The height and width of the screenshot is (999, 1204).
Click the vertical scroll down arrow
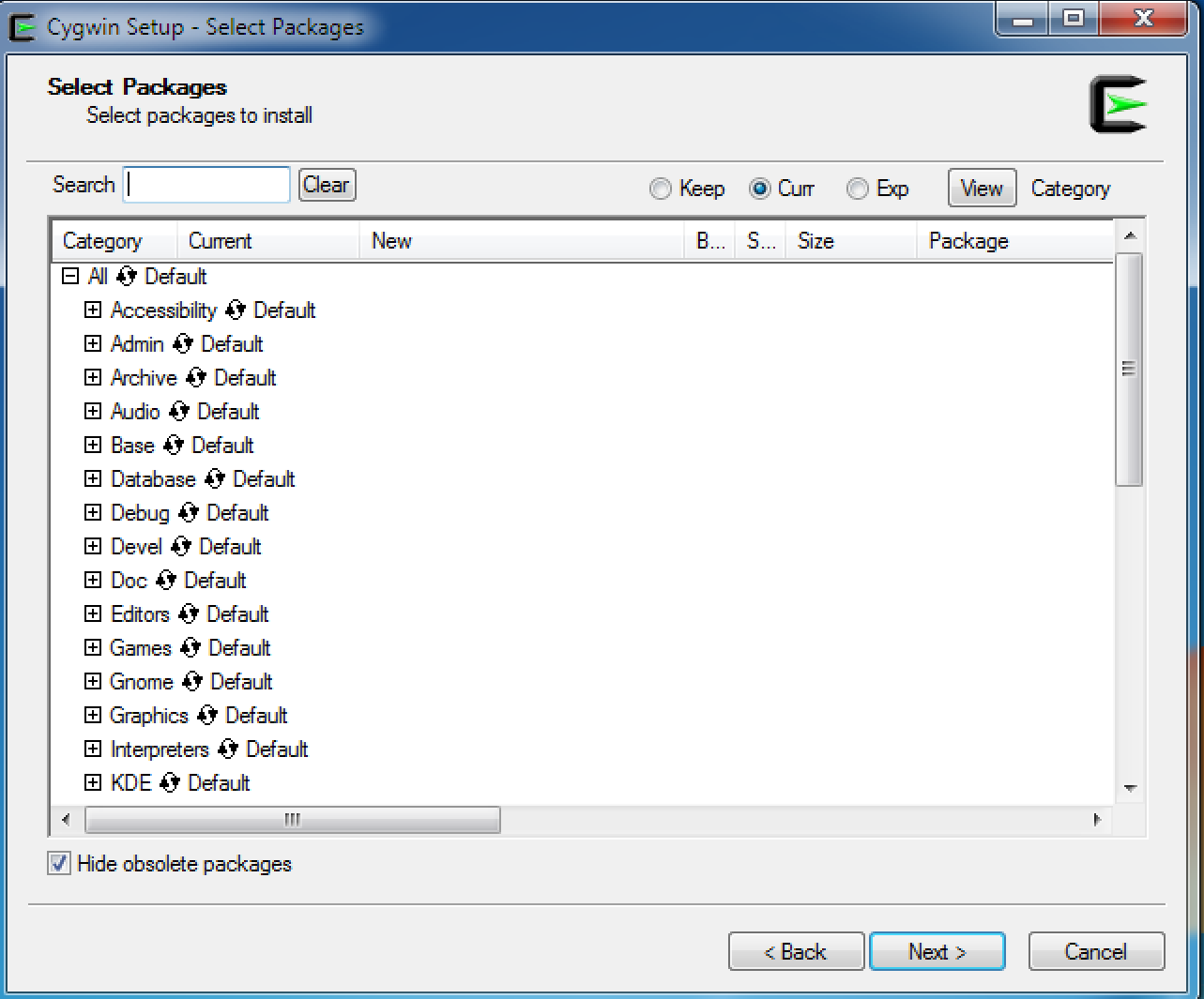1130,789
